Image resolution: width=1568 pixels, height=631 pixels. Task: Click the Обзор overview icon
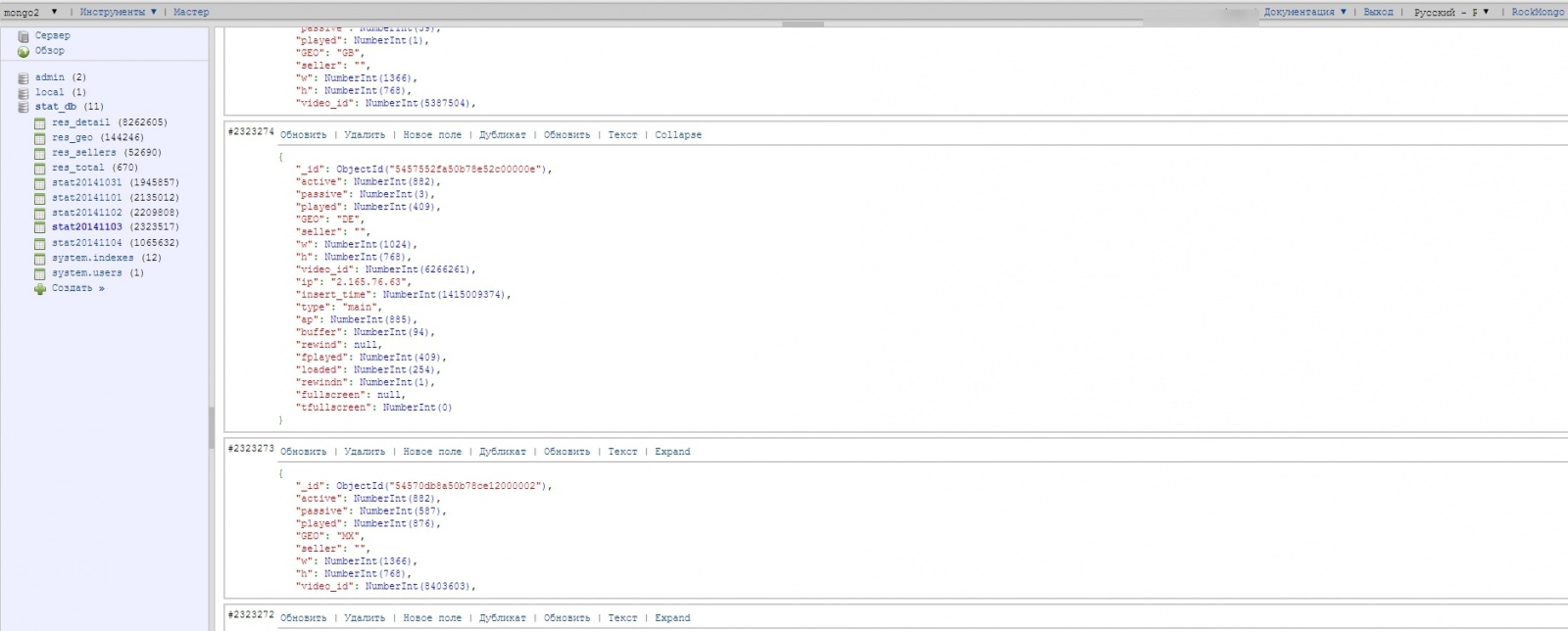(24, 51)
